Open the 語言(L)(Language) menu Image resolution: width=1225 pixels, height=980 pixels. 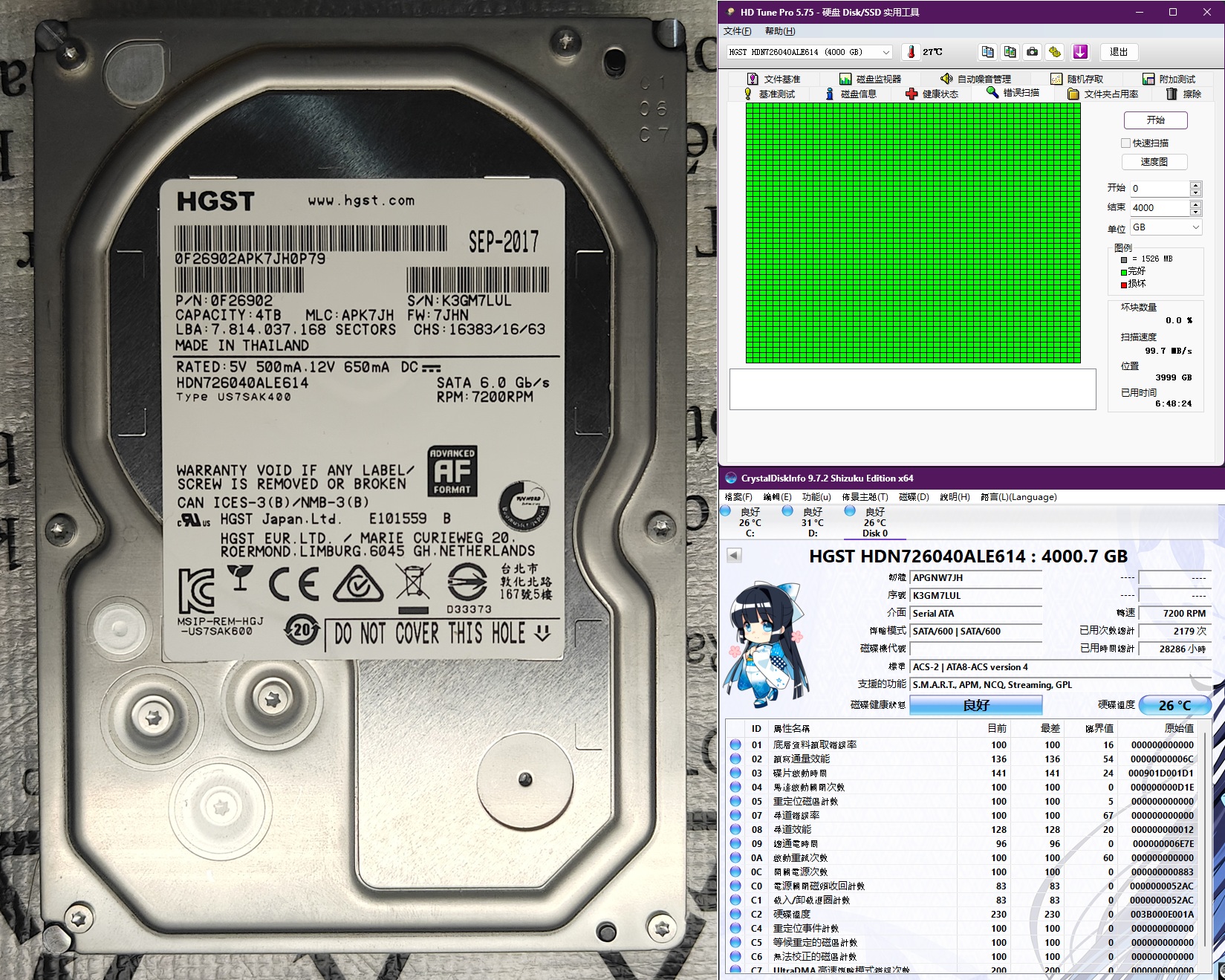click(1018, 497)
